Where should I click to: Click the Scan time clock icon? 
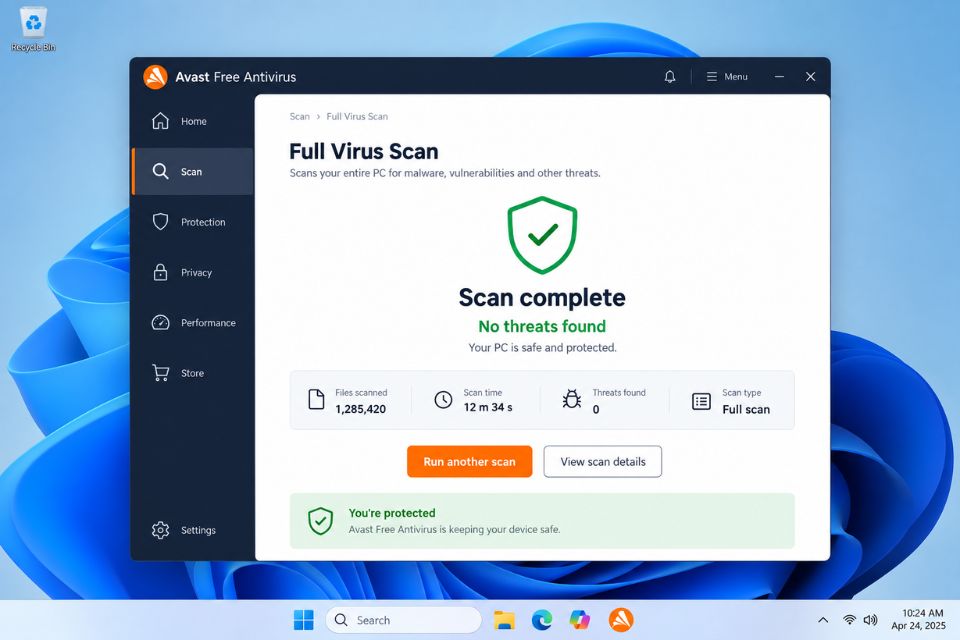pos(443,399)
